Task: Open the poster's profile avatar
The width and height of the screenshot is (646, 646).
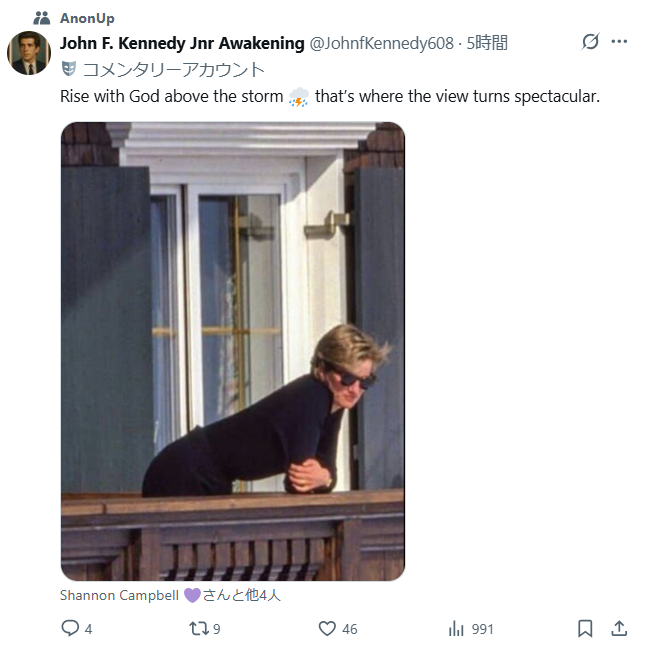Action: click(x=30, y=53)
